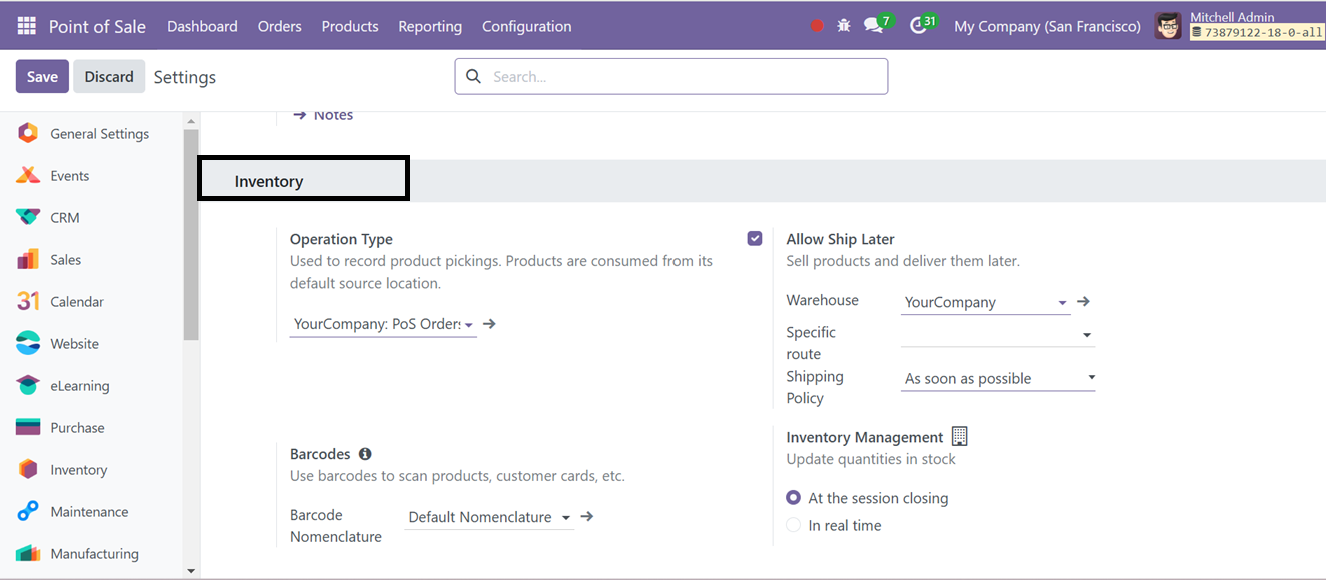Image resolution: width=1326 pixels, height=580 pixels.
Task: Click the Inventory app icon in sidebar
Action: [28, 469]
